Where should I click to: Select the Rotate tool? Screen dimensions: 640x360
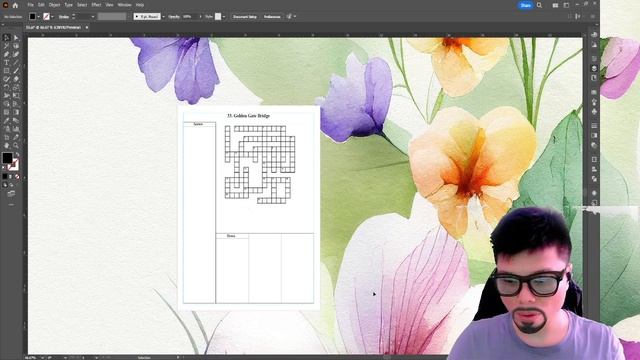(7, 87)
